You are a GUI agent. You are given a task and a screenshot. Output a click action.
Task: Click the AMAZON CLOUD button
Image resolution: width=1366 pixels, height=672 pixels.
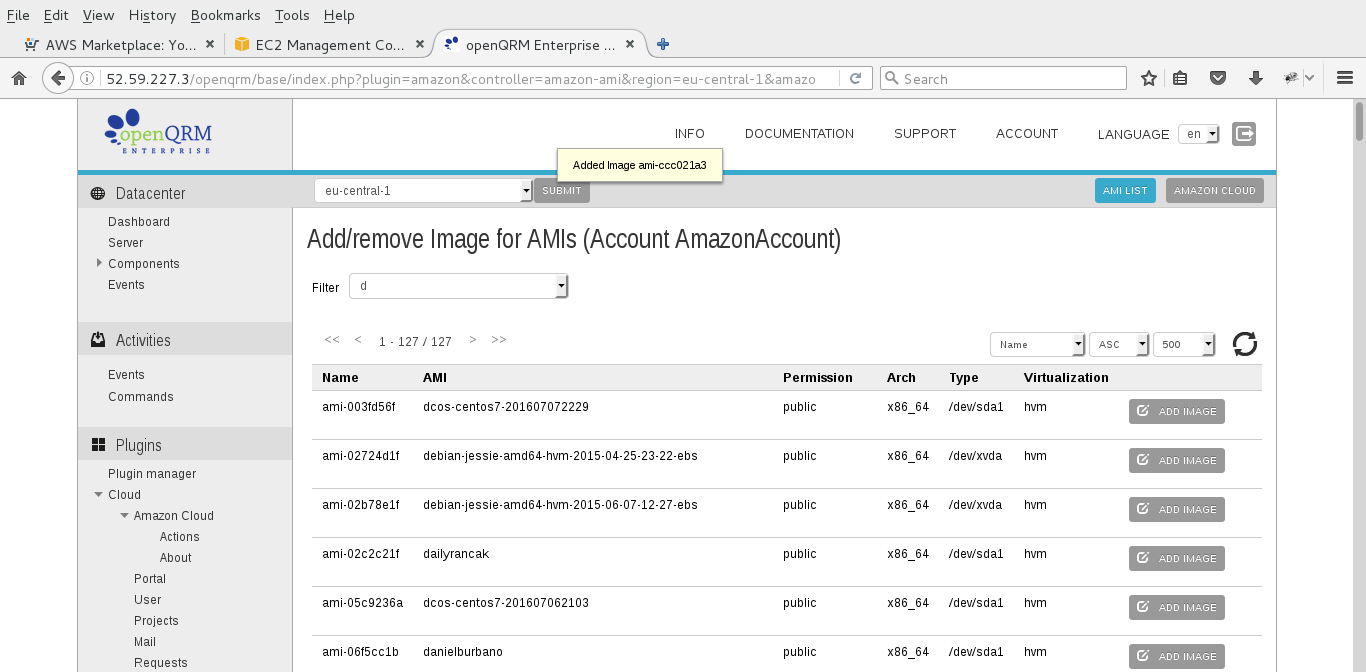point(1215,190)
